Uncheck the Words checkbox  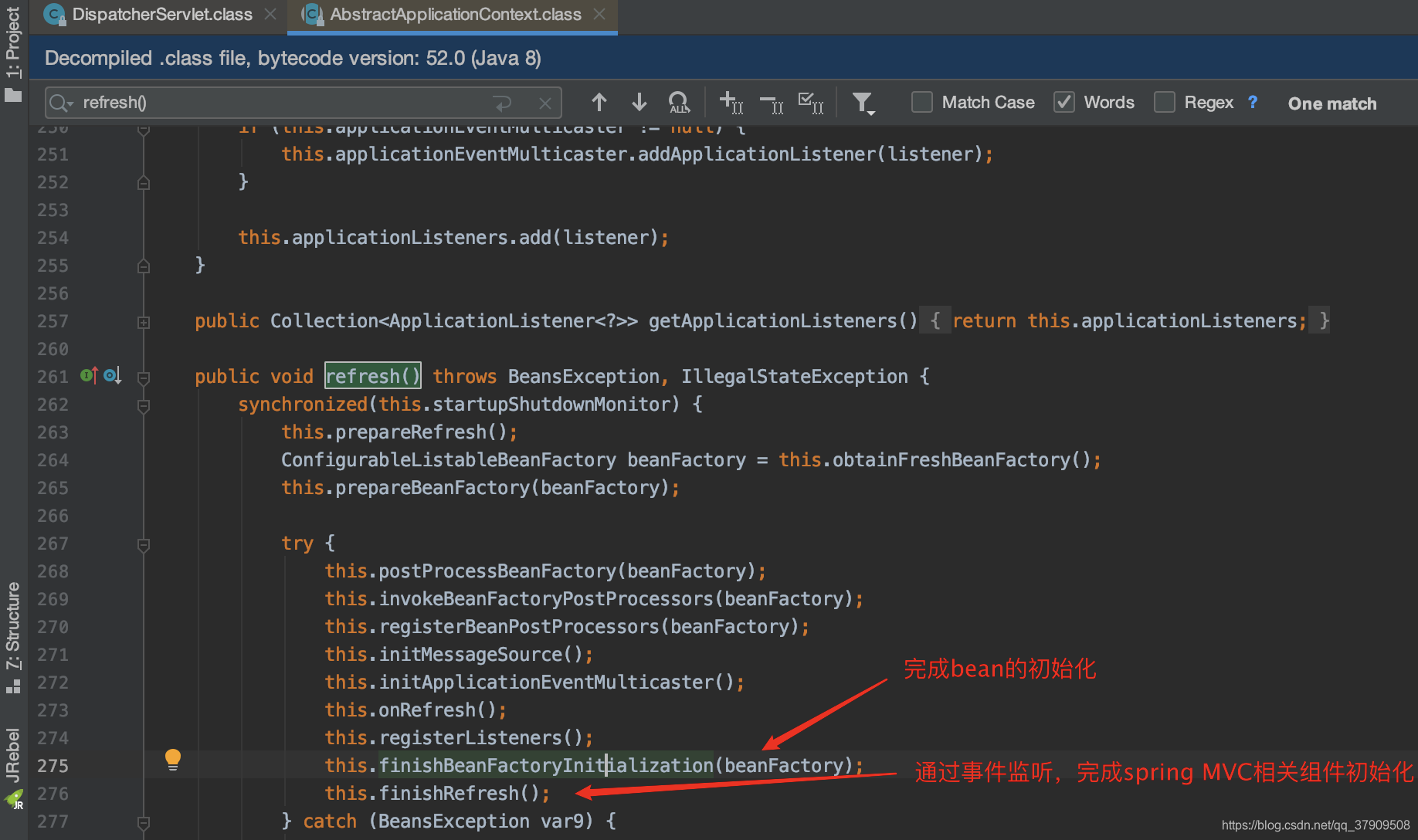(x=1064, y=102)
